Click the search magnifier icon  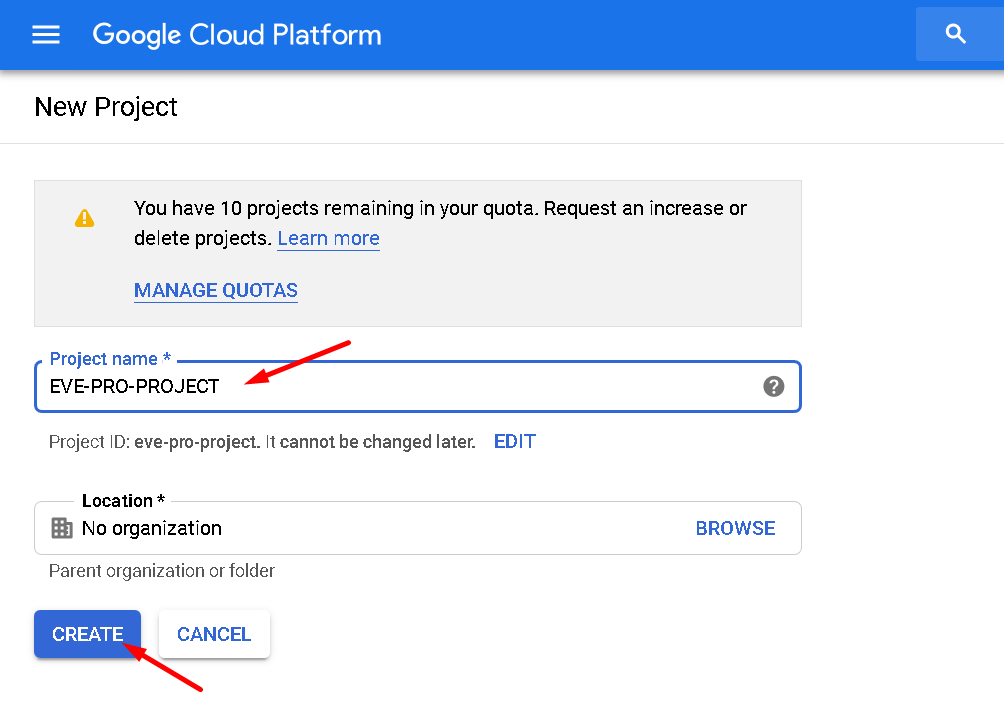tap(955, 35)
